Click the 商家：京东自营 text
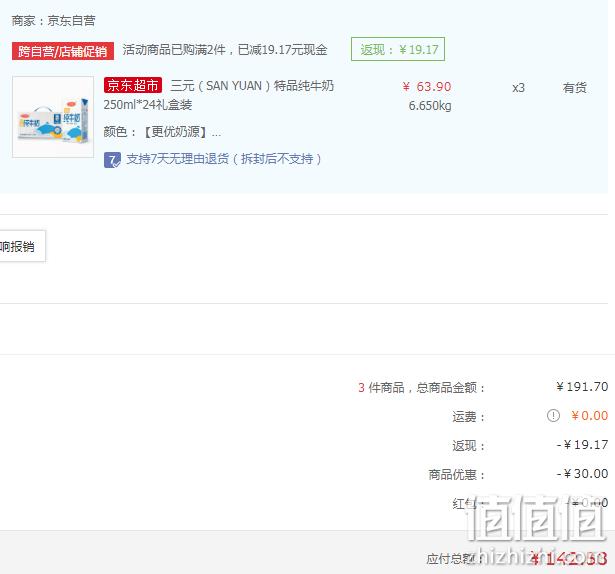The width and height of the screenshot is (615, 574). (53, 20)
